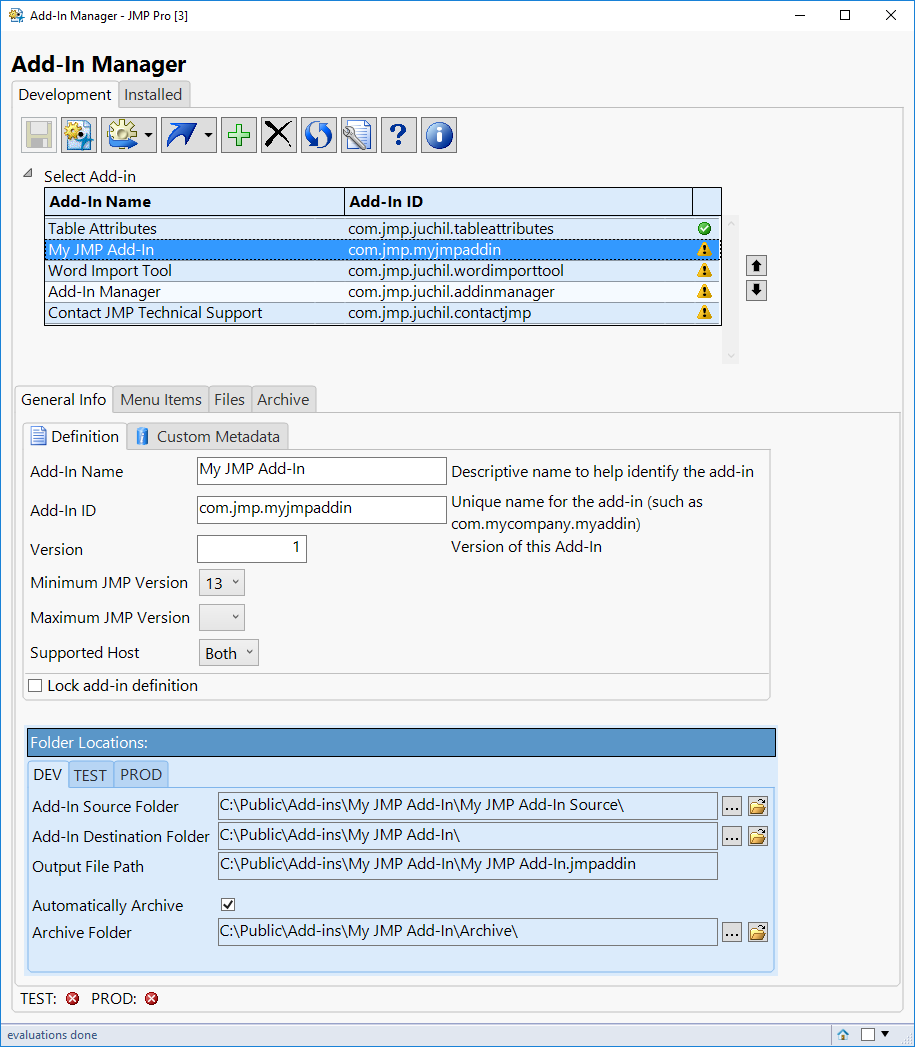Screen dimensions: 915x1047
Task: Refresh the add-in list with the circular arrows
Action: 318,135
